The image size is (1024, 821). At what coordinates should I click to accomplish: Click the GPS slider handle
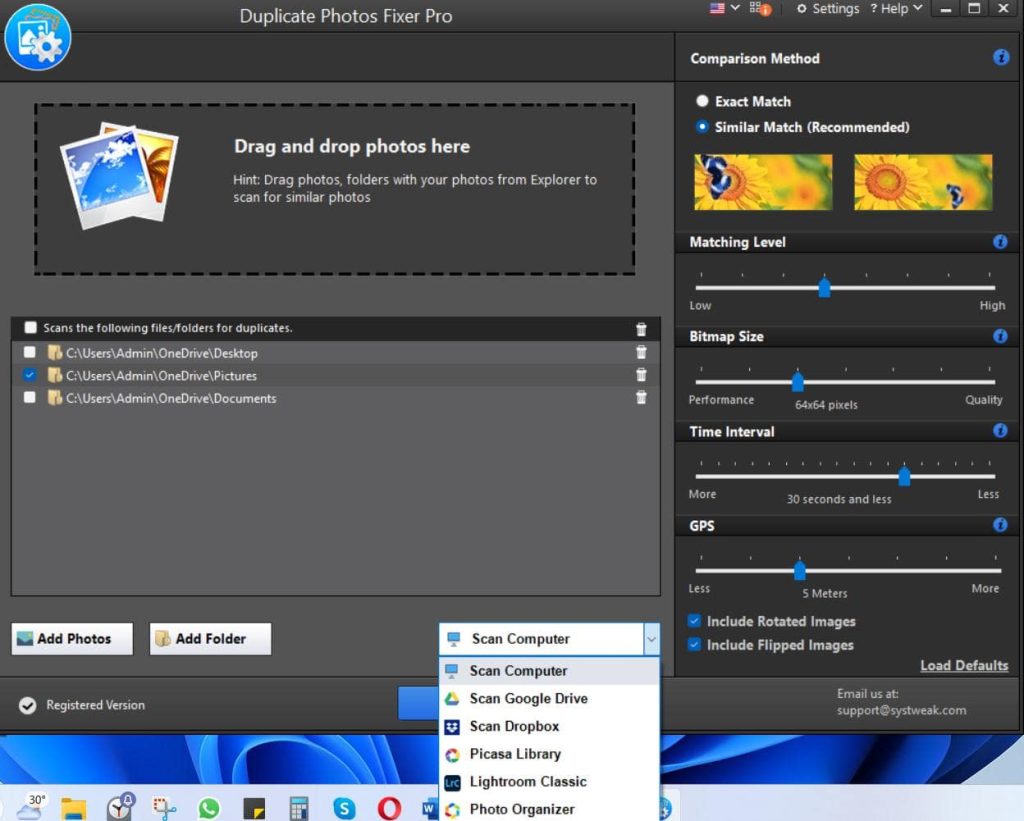click(x=799, y=570)
